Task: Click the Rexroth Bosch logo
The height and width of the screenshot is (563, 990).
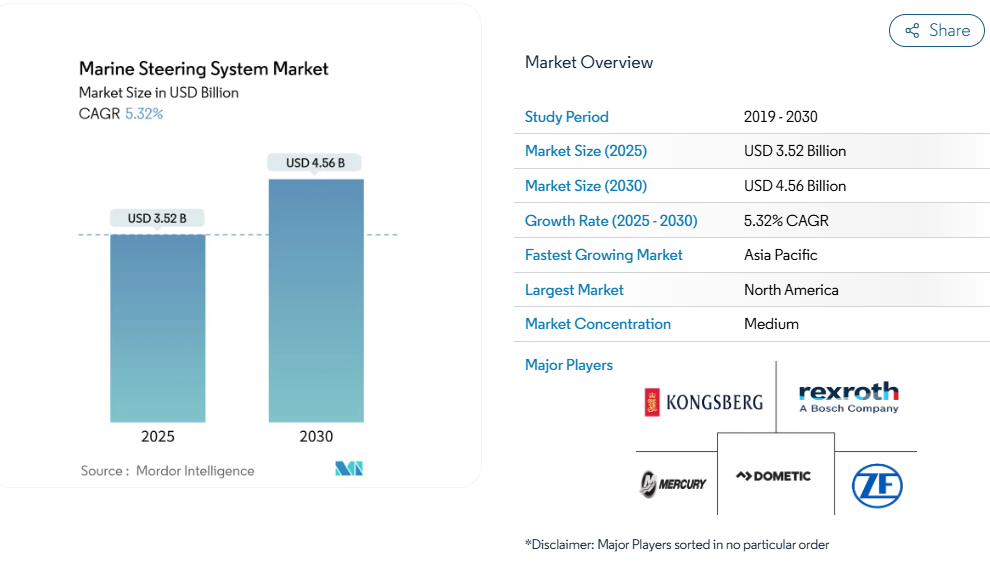Action: [849, 397]
